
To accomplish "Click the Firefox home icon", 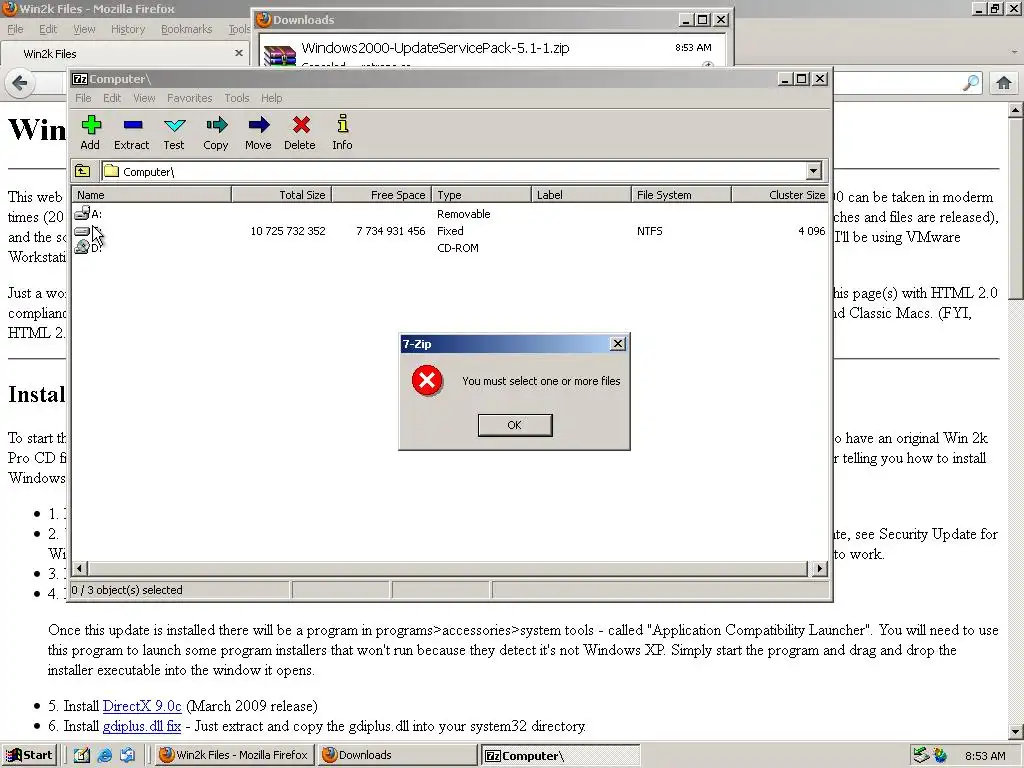I will [x=1004, y=83].
